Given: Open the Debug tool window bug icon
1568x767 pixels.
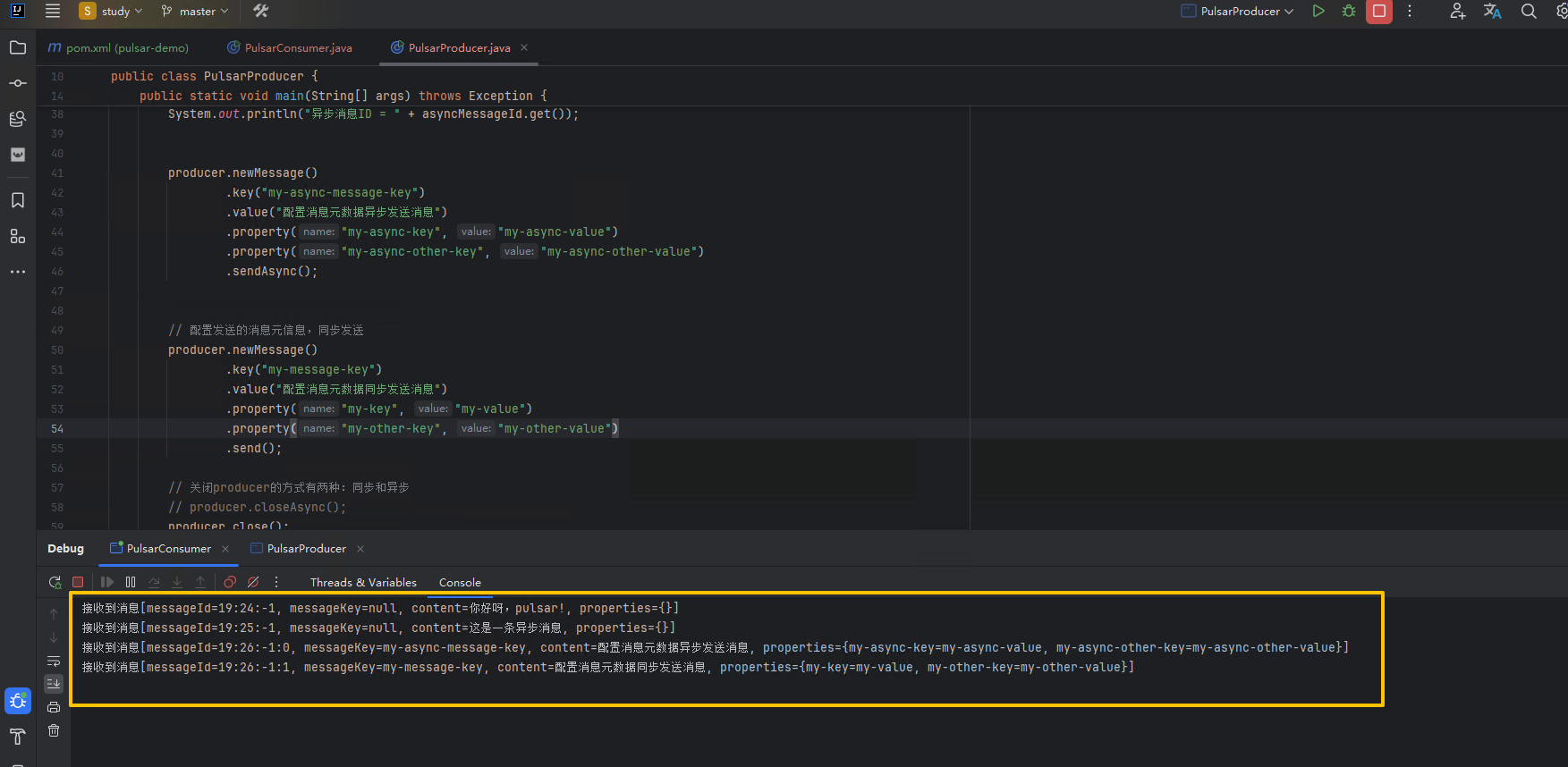Looking at the screenshot, I should 18,701.
